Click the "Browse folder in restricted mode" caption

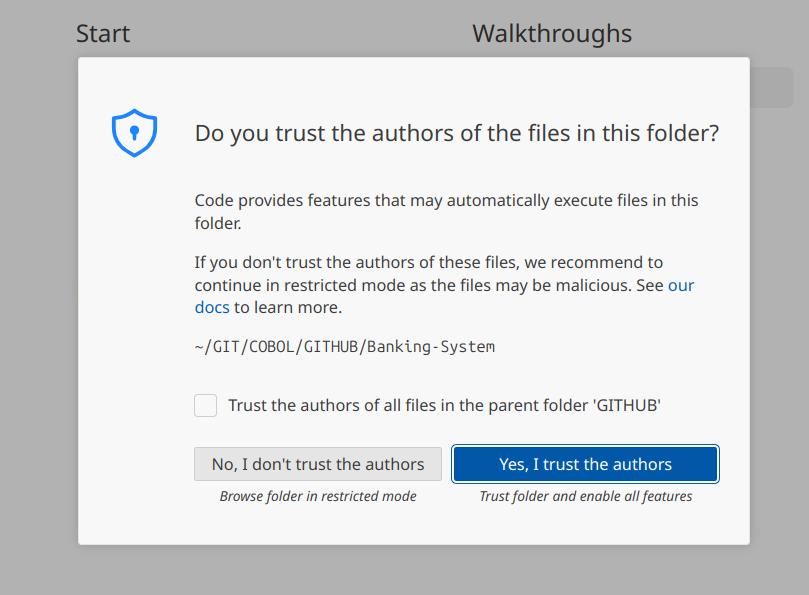[x=318, y=496]
